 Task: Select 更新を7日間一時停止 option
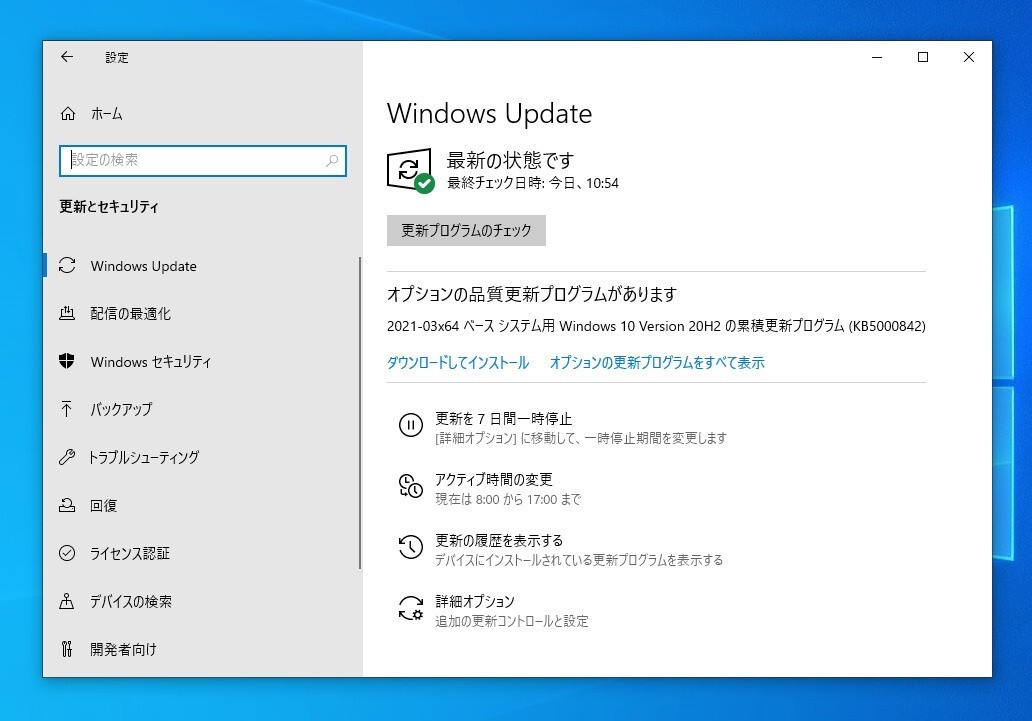563,428
